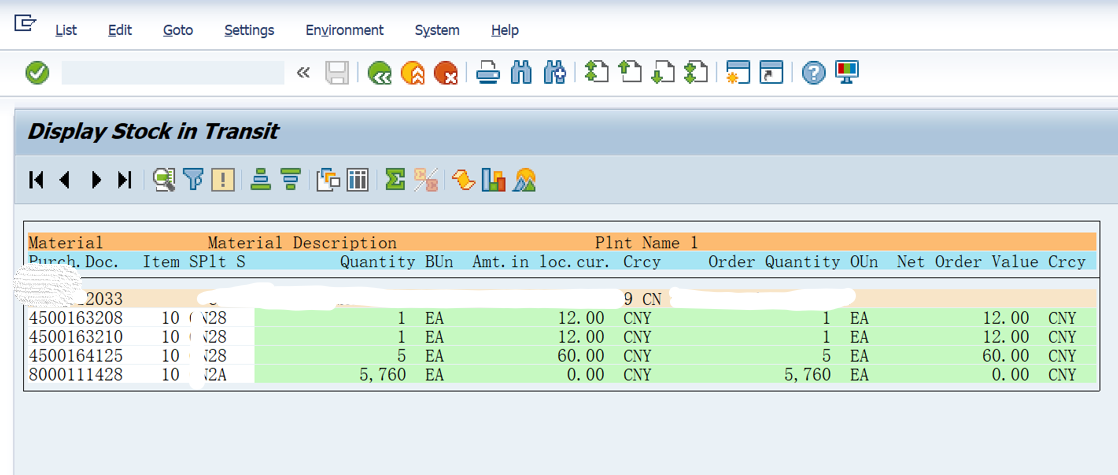Click the Amt.in loc.cur. column header

541,262
